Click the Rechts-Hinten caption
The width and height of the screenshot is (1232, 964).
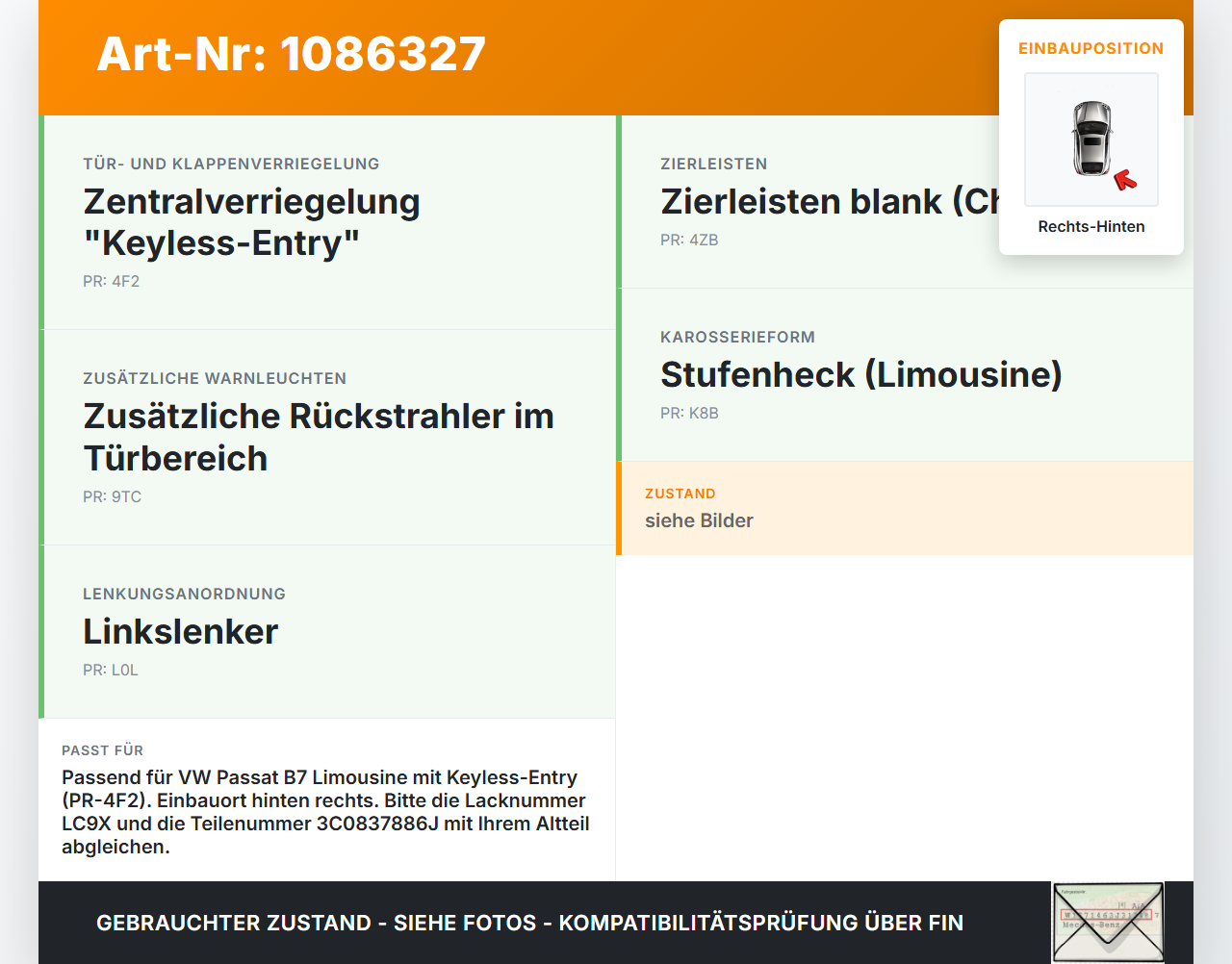tap(1091, 226)
